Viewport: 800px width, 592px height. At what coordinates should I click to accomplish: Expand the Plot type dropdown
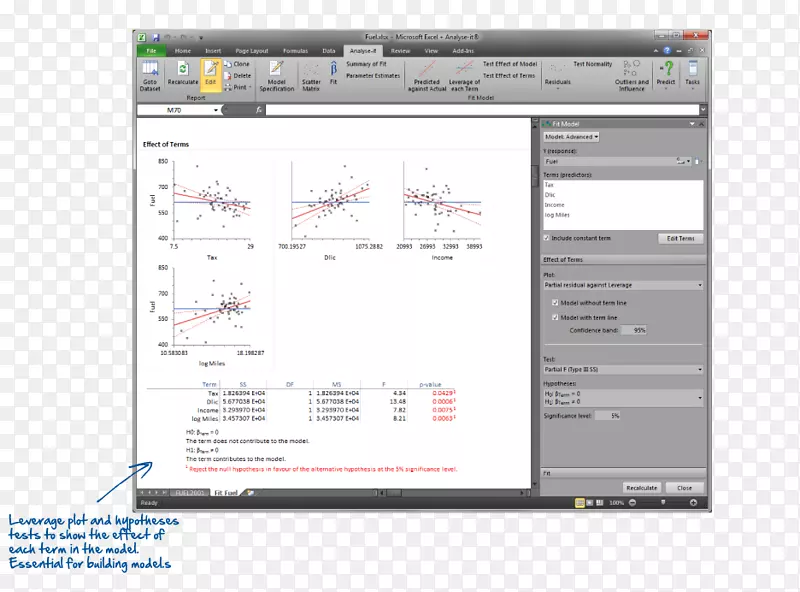click(624, 285)
